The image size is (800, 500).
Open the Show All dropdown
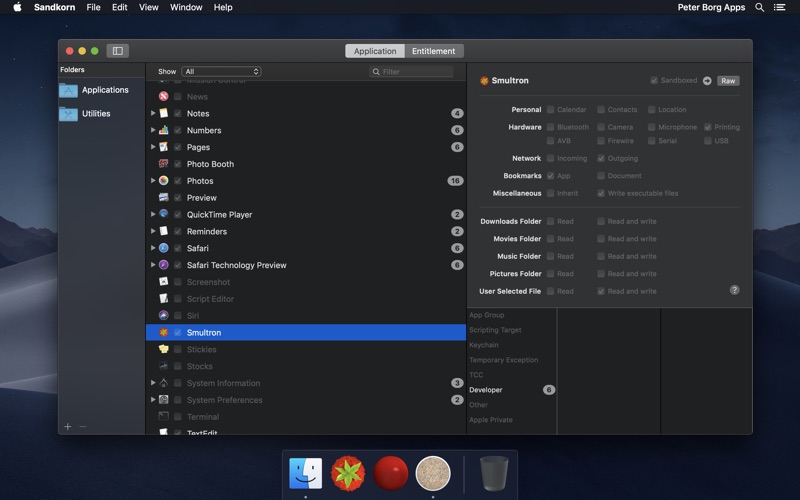pyautogui.click(x=221, y=71)
